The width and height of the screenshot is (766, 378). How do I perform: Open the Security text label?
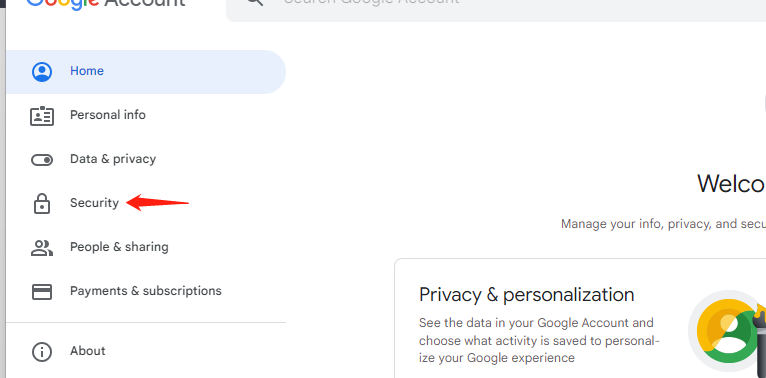pyautogui.click(x=94, y=203)
